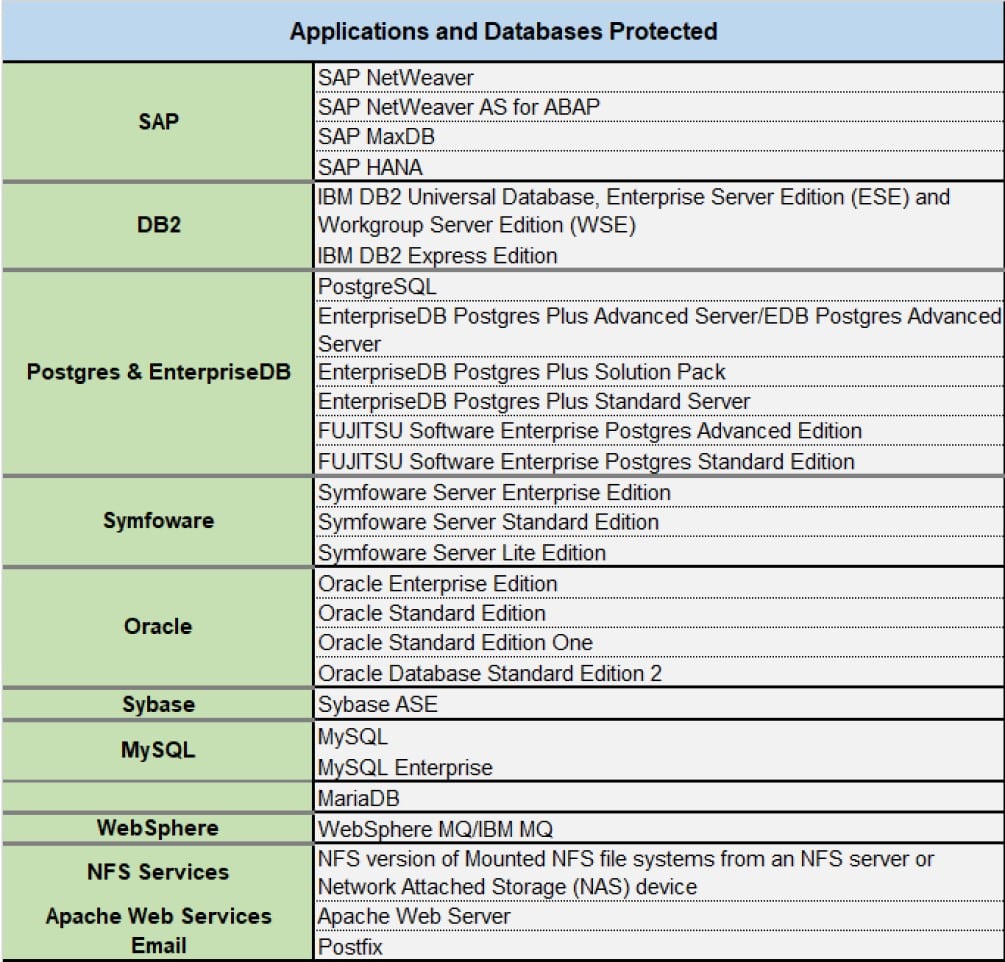This screenshot has height=962, width=1005.
Task: Select the Symfoware category cell
Action: (x=155, y=521)
